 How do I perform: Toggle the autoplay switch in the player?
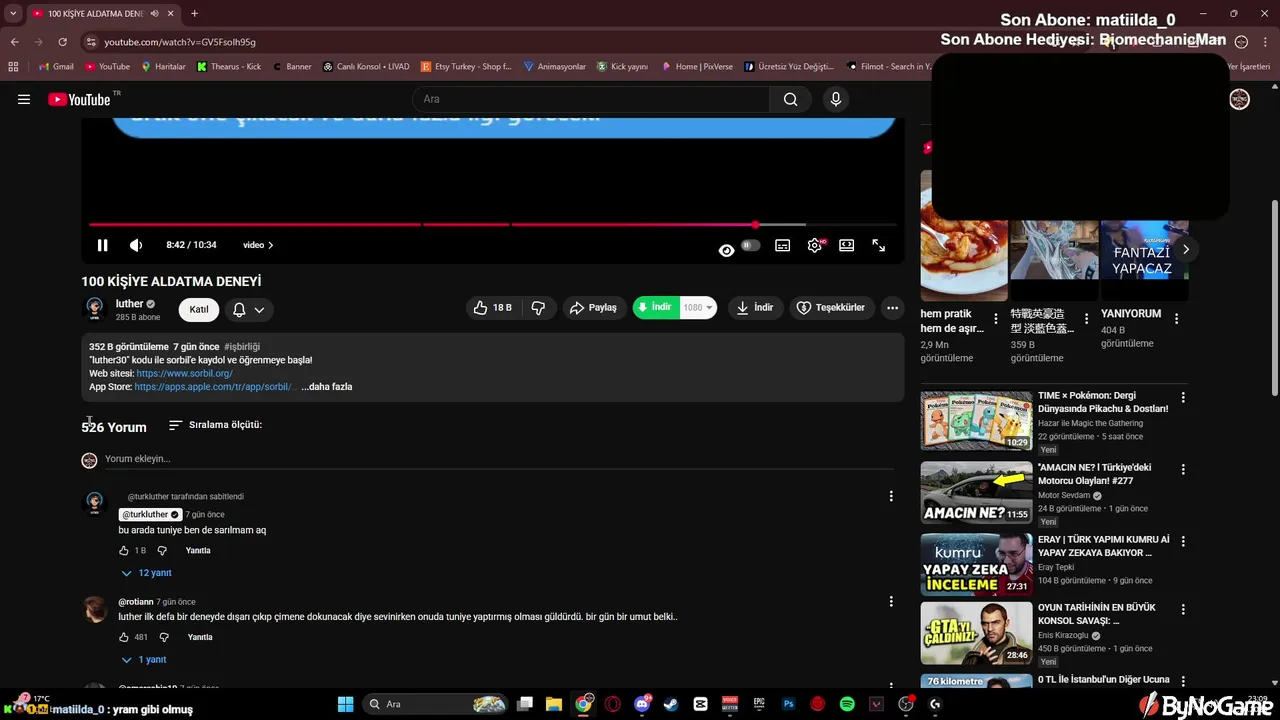(750, 245)
